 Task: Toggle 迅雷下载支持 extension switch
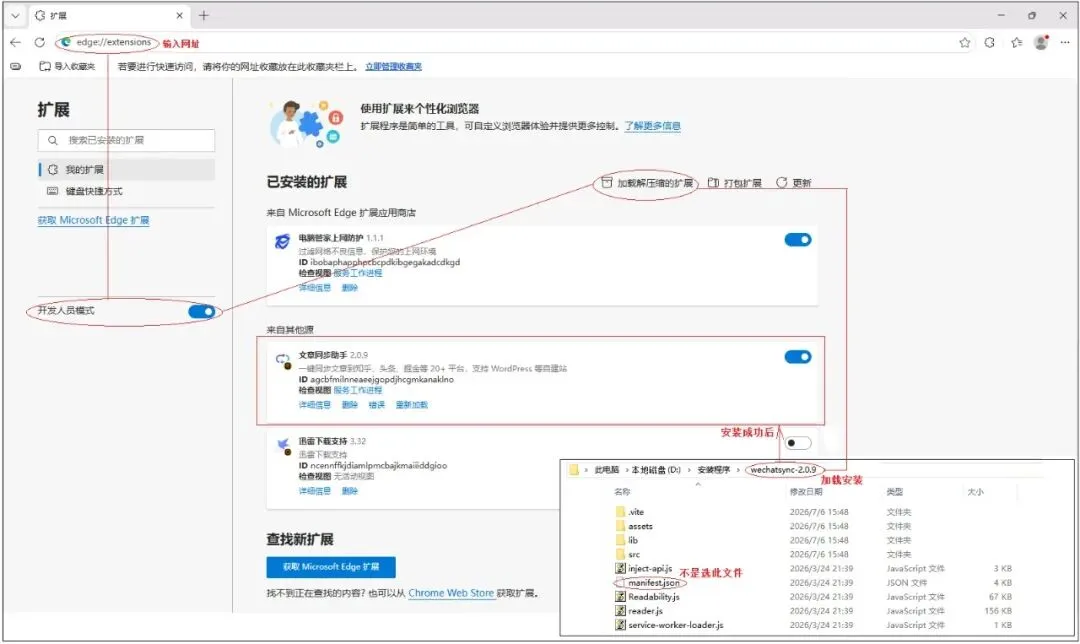[798, 443]
